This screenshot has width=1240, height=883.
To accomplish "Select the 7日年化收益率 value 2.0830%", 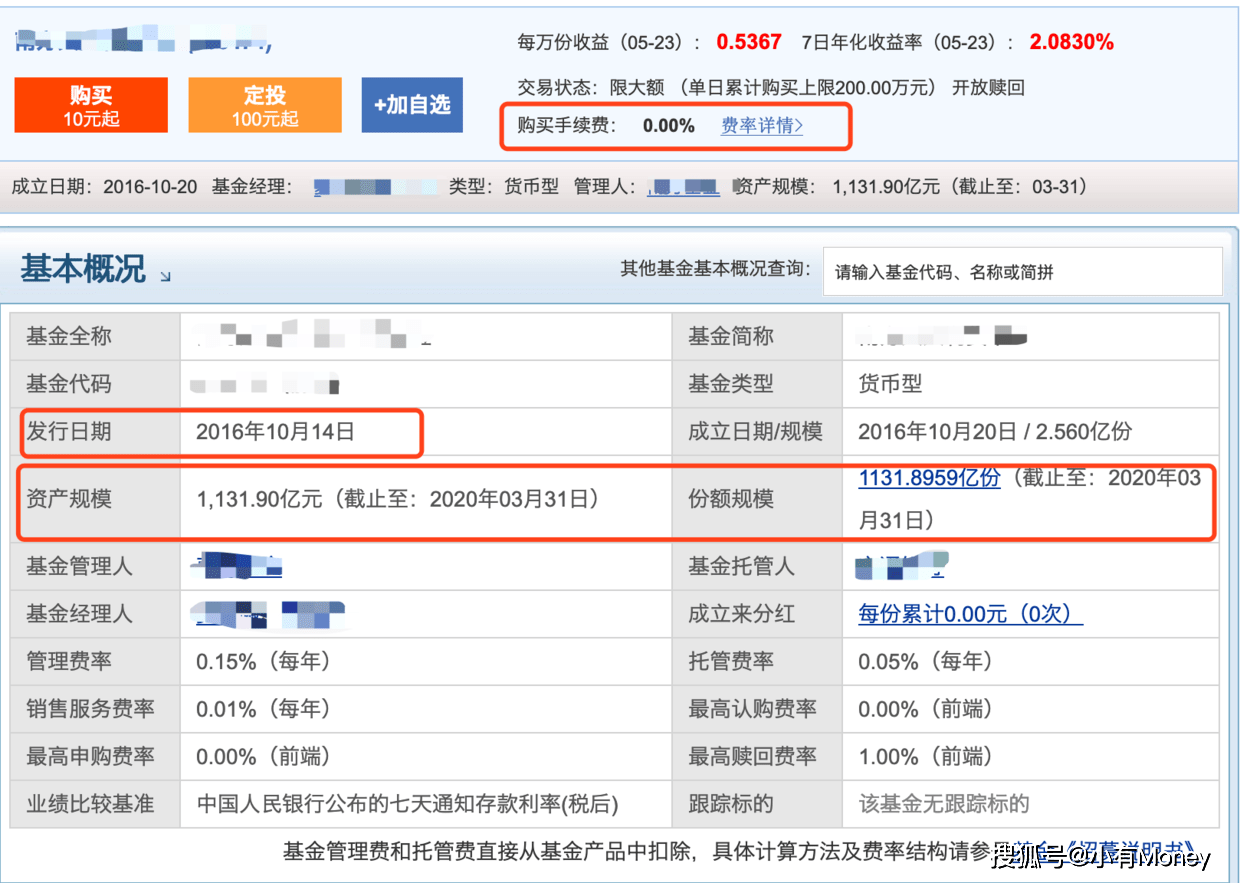I will coord(1072,42).
